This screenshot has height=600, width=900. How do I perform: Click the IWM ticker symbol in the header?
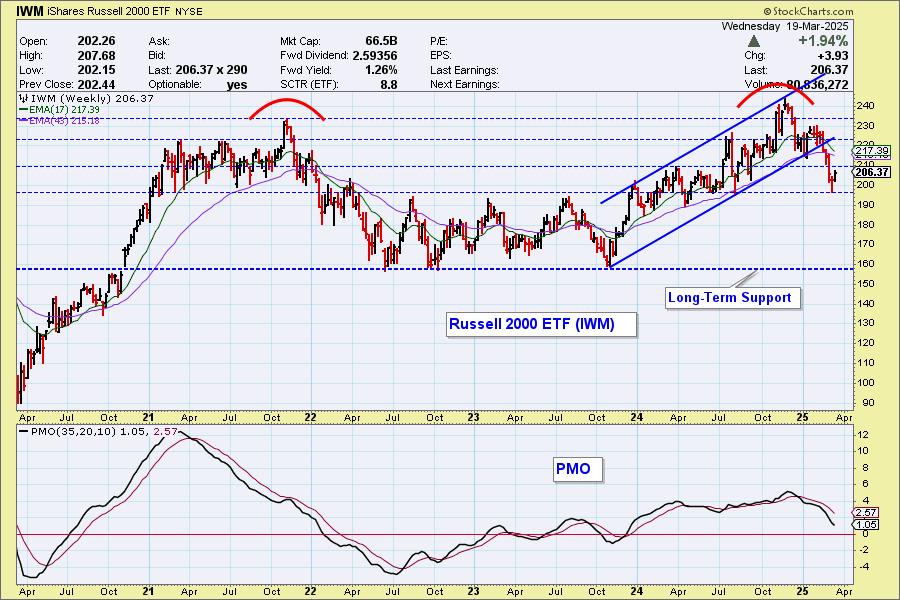click(x=30, y=11)
